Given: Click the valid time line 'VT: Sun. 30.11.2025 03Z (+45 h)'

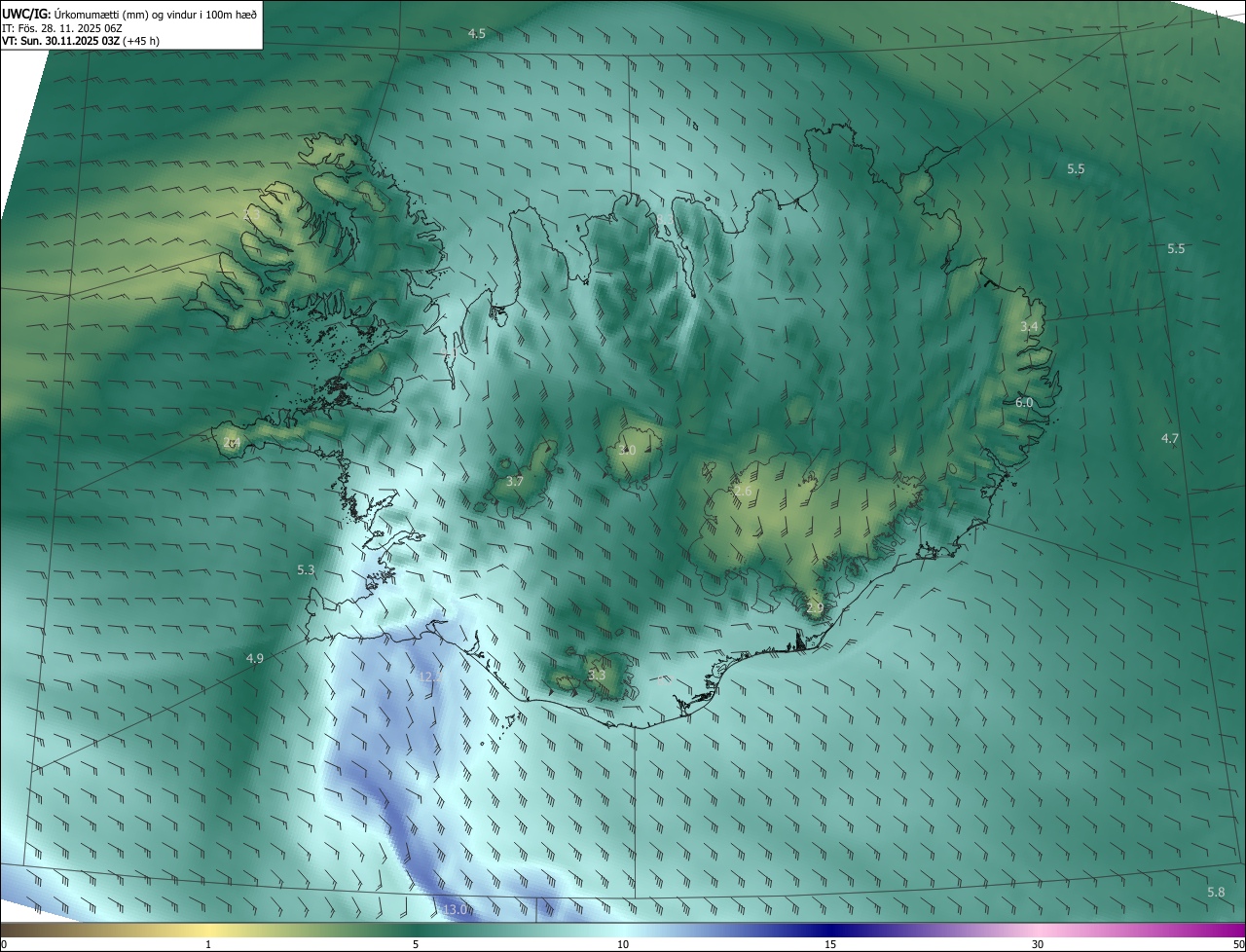Looking at the screenshot, I should pos(81,41).
